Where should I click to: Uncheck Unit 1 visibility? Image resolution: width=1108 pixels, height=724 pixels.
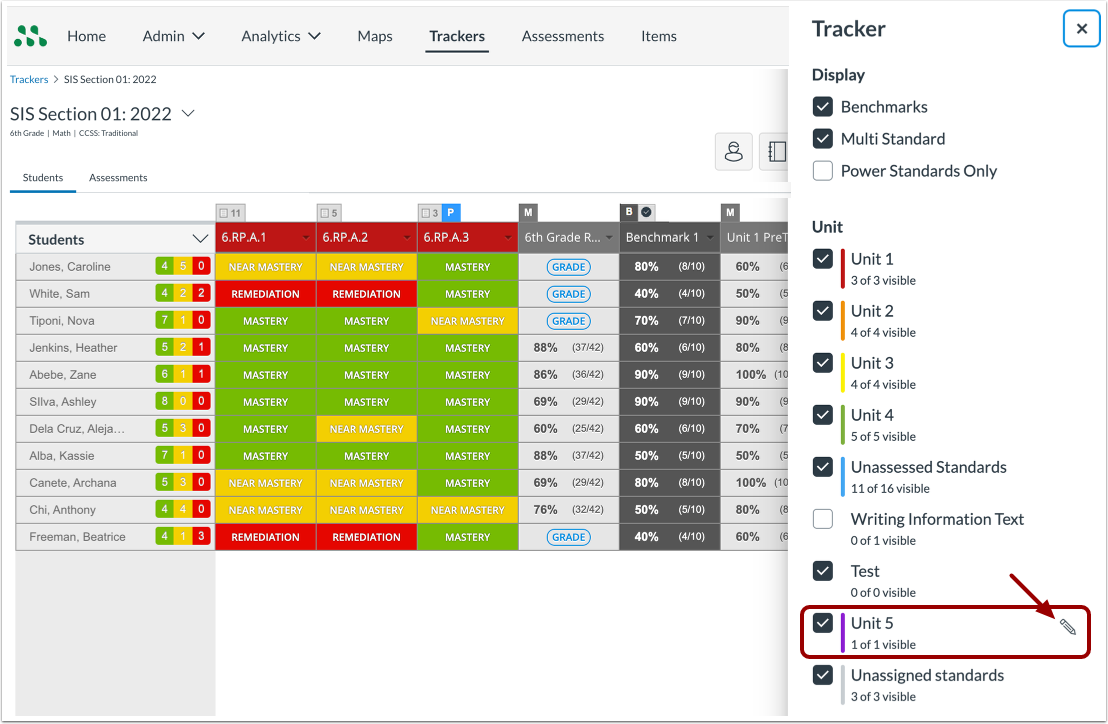click(x=823, y=259)
